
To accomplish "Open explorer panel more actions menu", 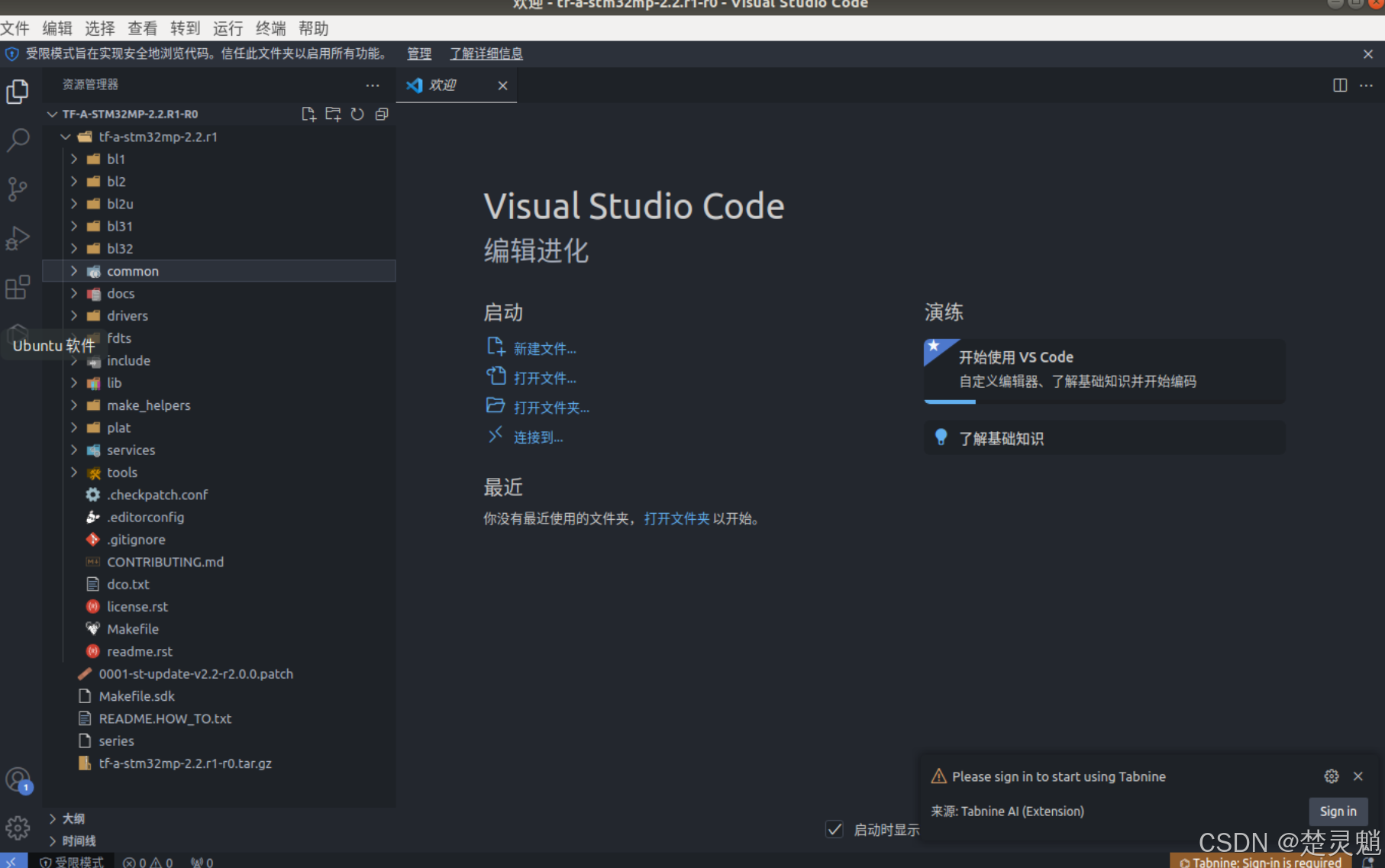I will pyautogui.click(x=373, y=86).
